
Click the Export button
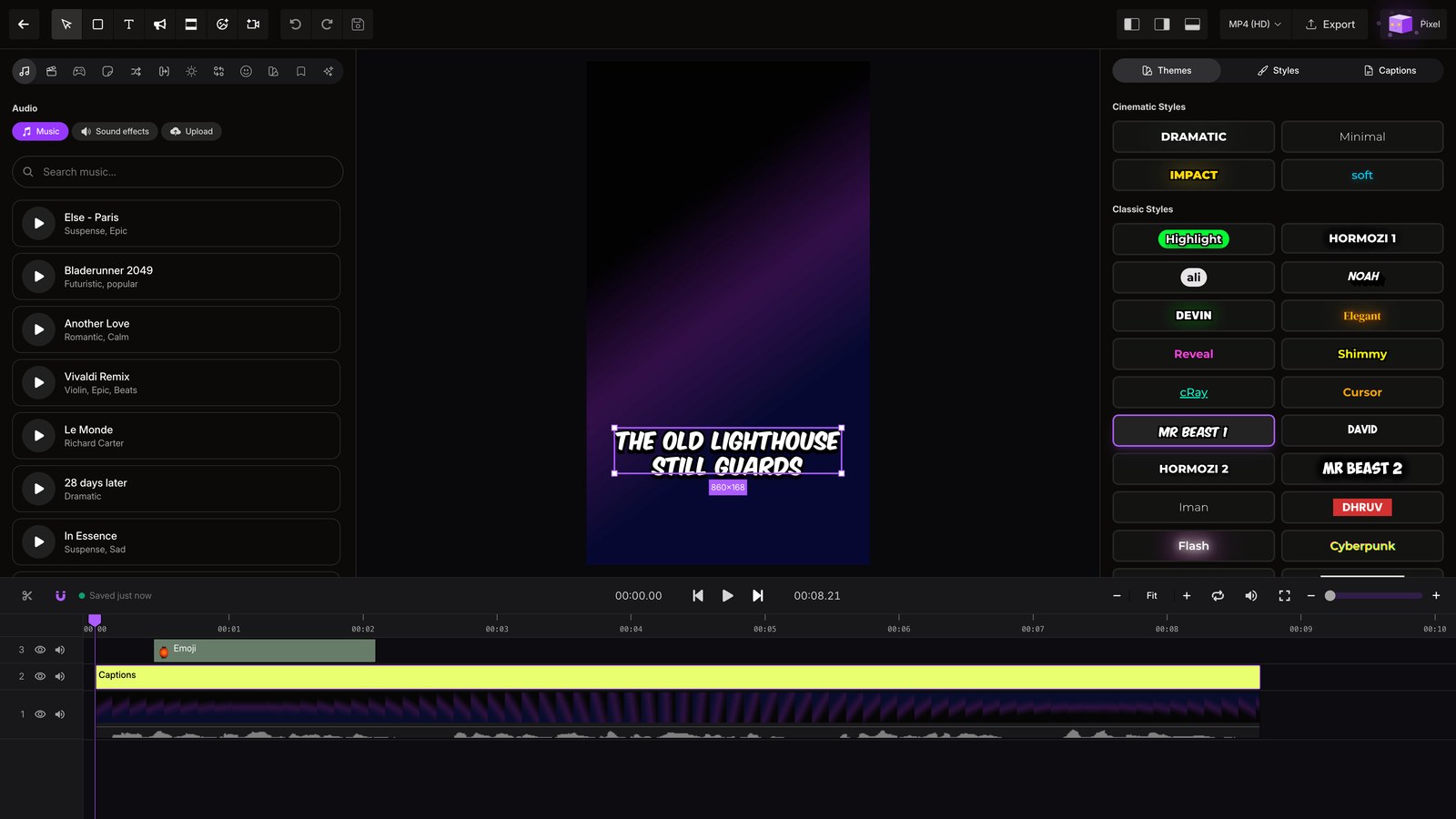1330,25
